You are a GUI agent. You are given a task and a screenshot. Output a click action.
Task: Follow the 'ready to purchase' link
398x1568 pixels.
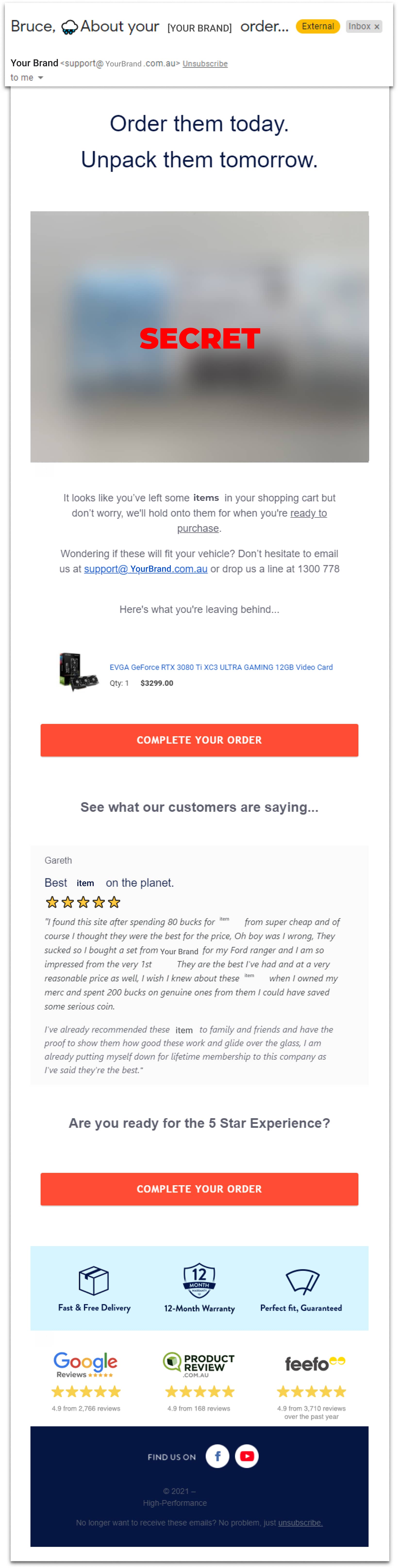click(x=308, y=513)
